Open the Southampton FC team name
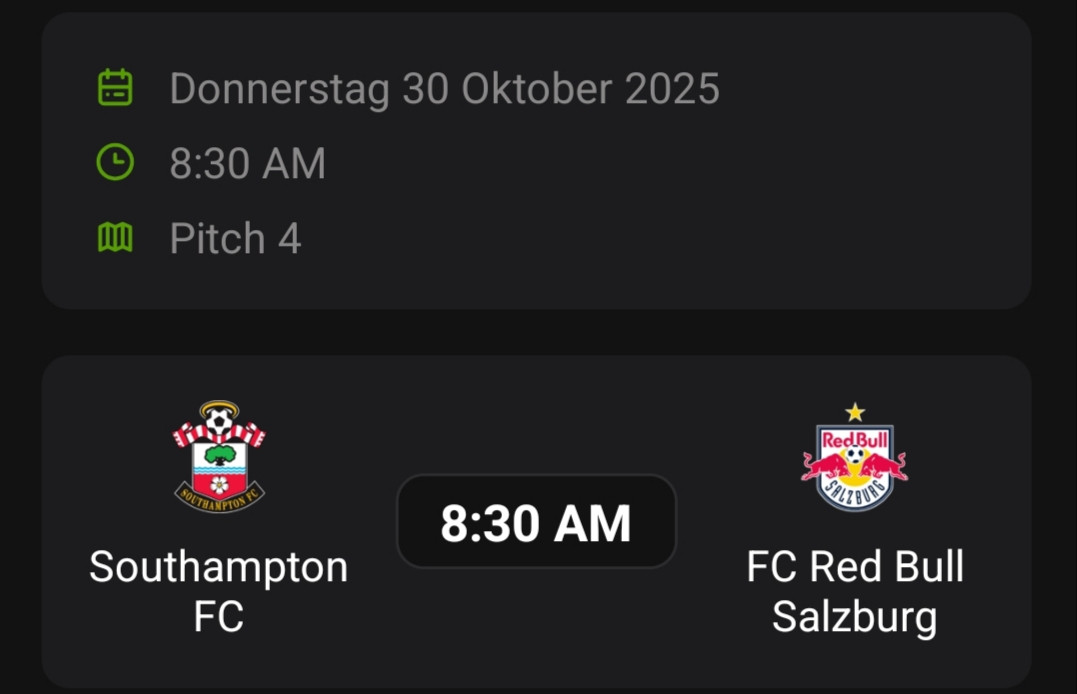The width and height of the screenshot is (1077, 694). coord(219,591)
